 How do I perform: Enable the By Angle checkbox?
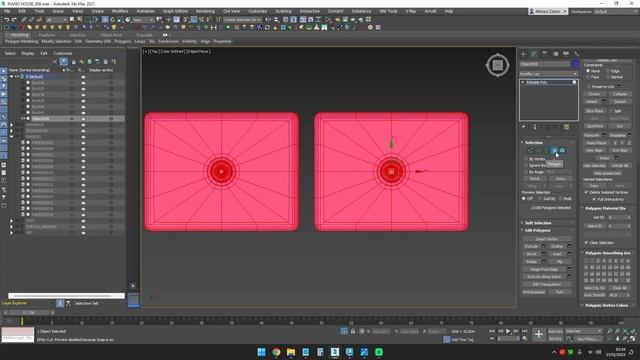tap(526, 172)
